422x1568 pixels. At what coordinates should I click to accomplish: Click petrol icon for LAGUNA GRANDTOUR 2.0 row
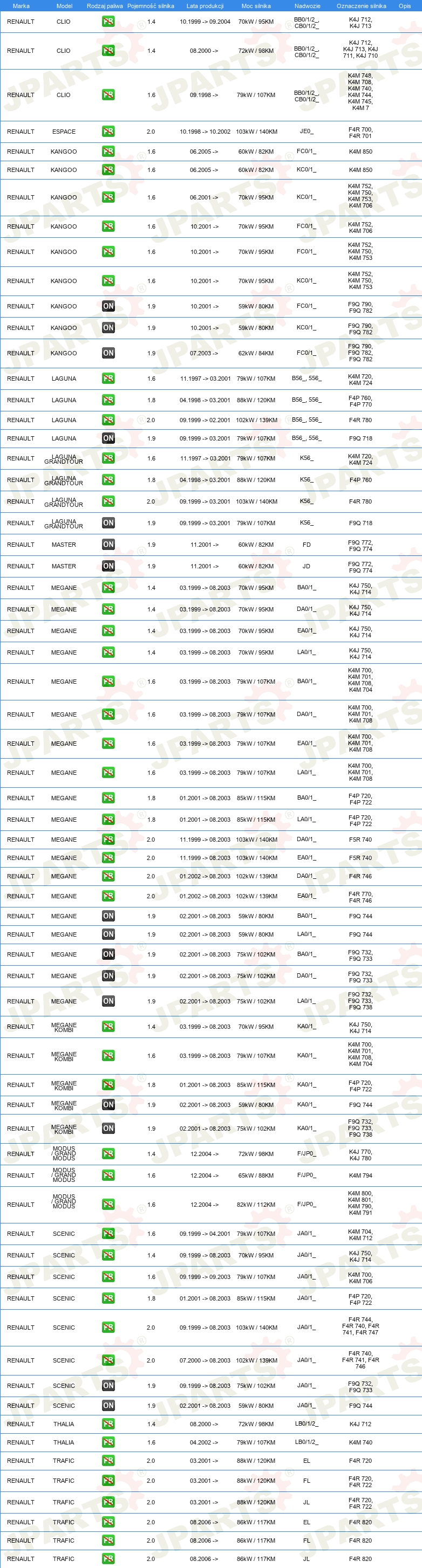(x=108, y=501)
